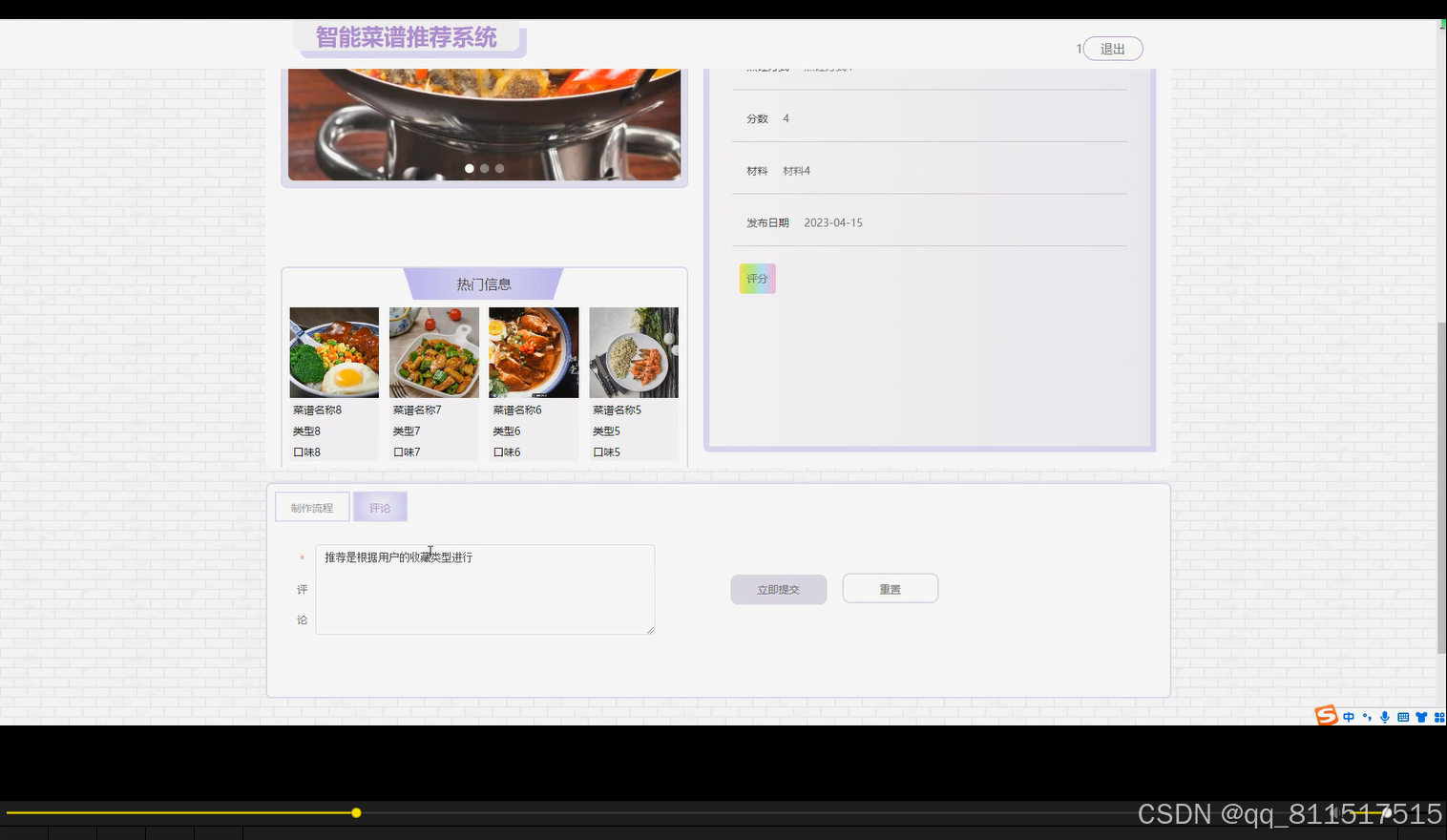
Task: Click the 重置 reset button
Action: click(891, 589)
